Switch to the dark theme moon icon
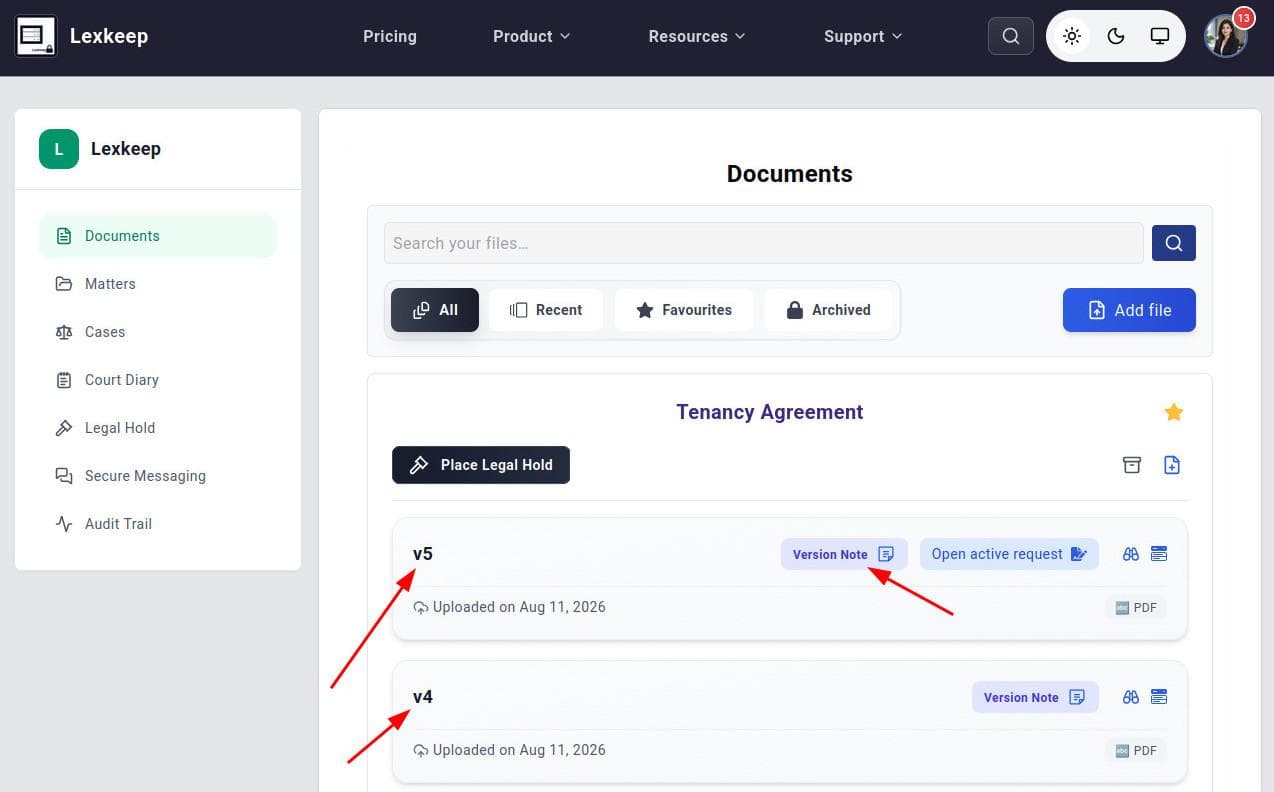 (x=1116, y=36)
